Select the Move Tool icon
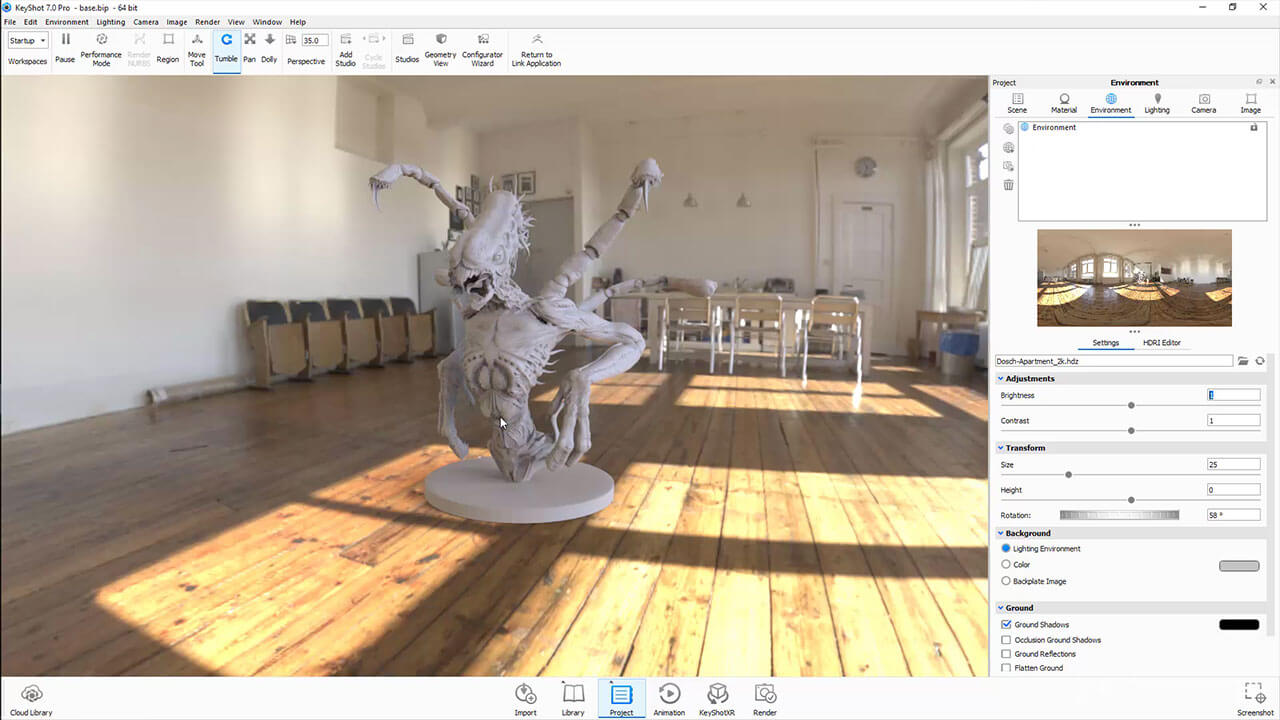The height and width of the screenshot is (720, 1280). [197, 40]
